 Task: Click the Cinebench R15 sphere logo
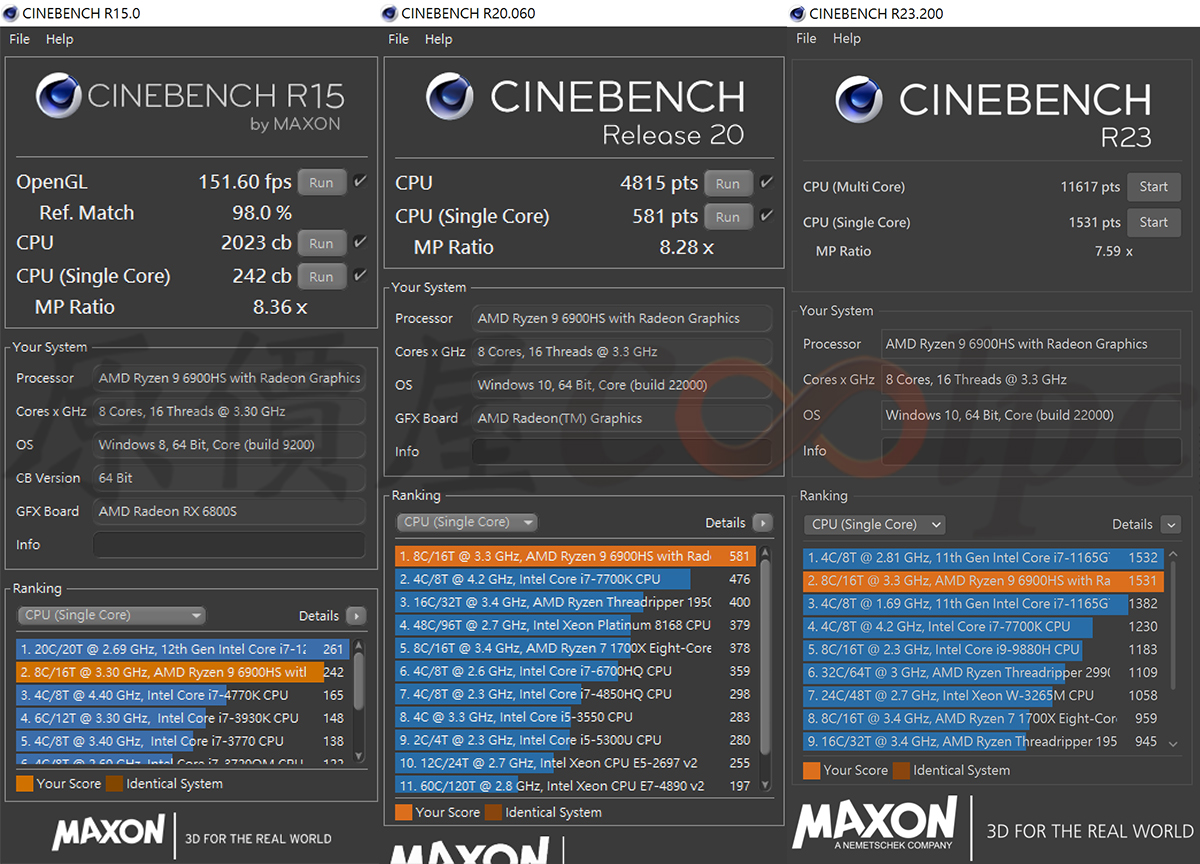point(59,96)
